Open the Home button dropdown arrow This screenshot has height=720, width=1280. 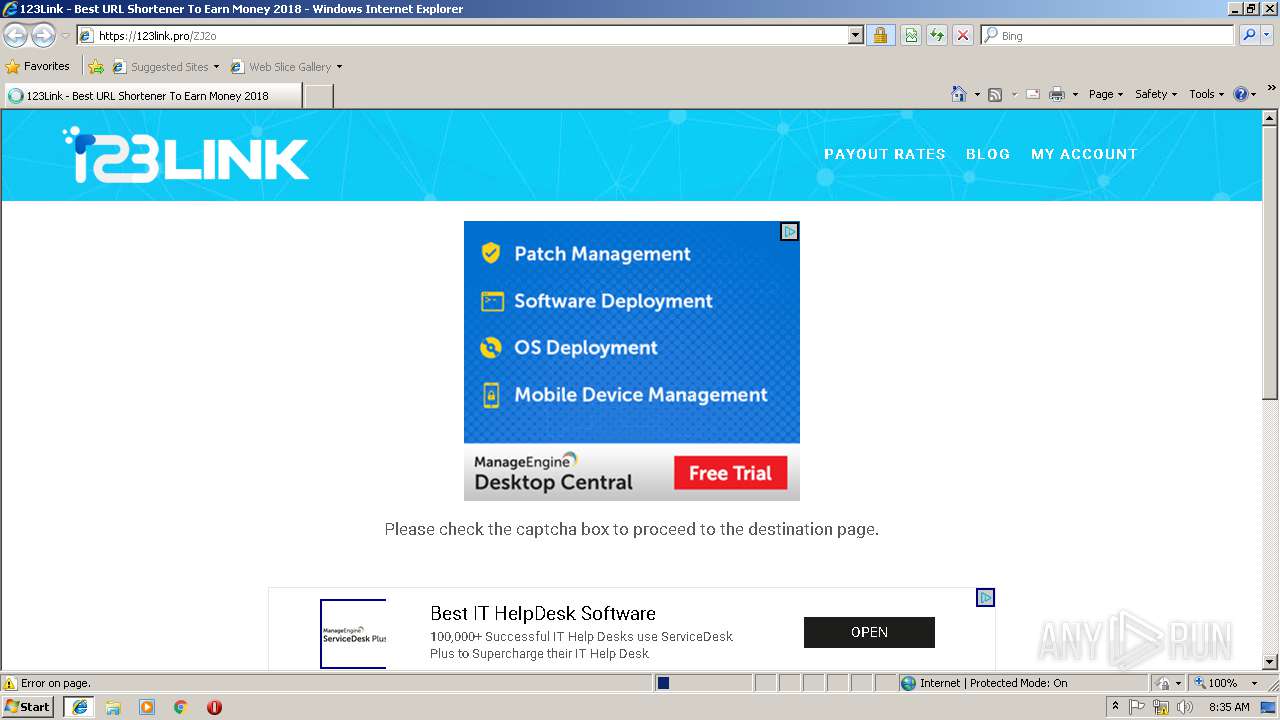977,94
